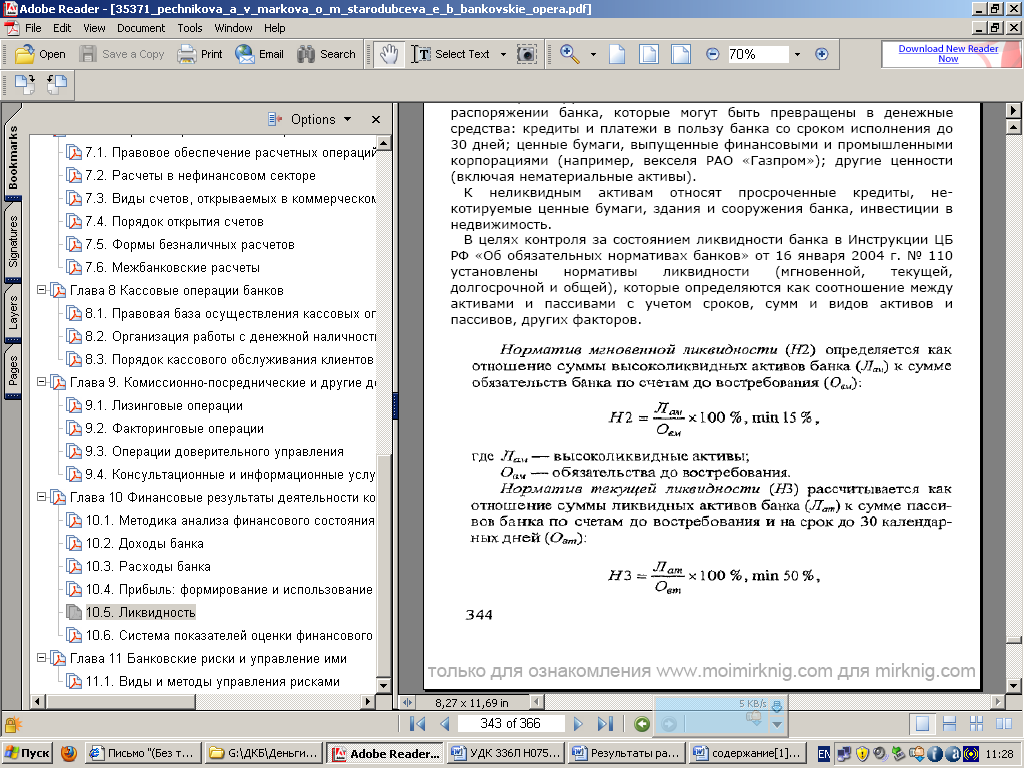1024x768 pixels.
Task: Click the Save a Copy button
Action: click(122, 54)
